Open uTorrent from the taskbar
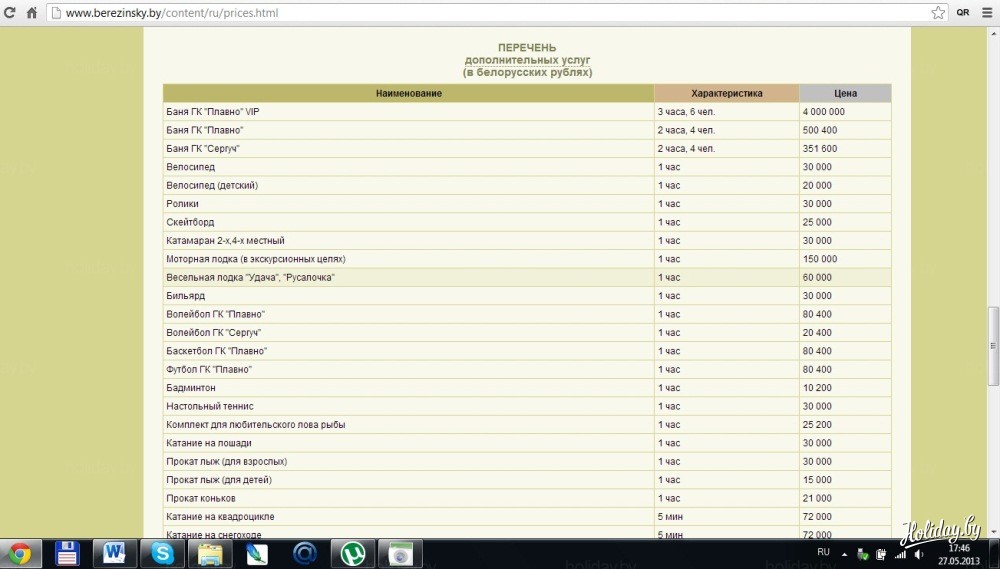This screenshot has height=569, width=1000. [x=353, y=553]
